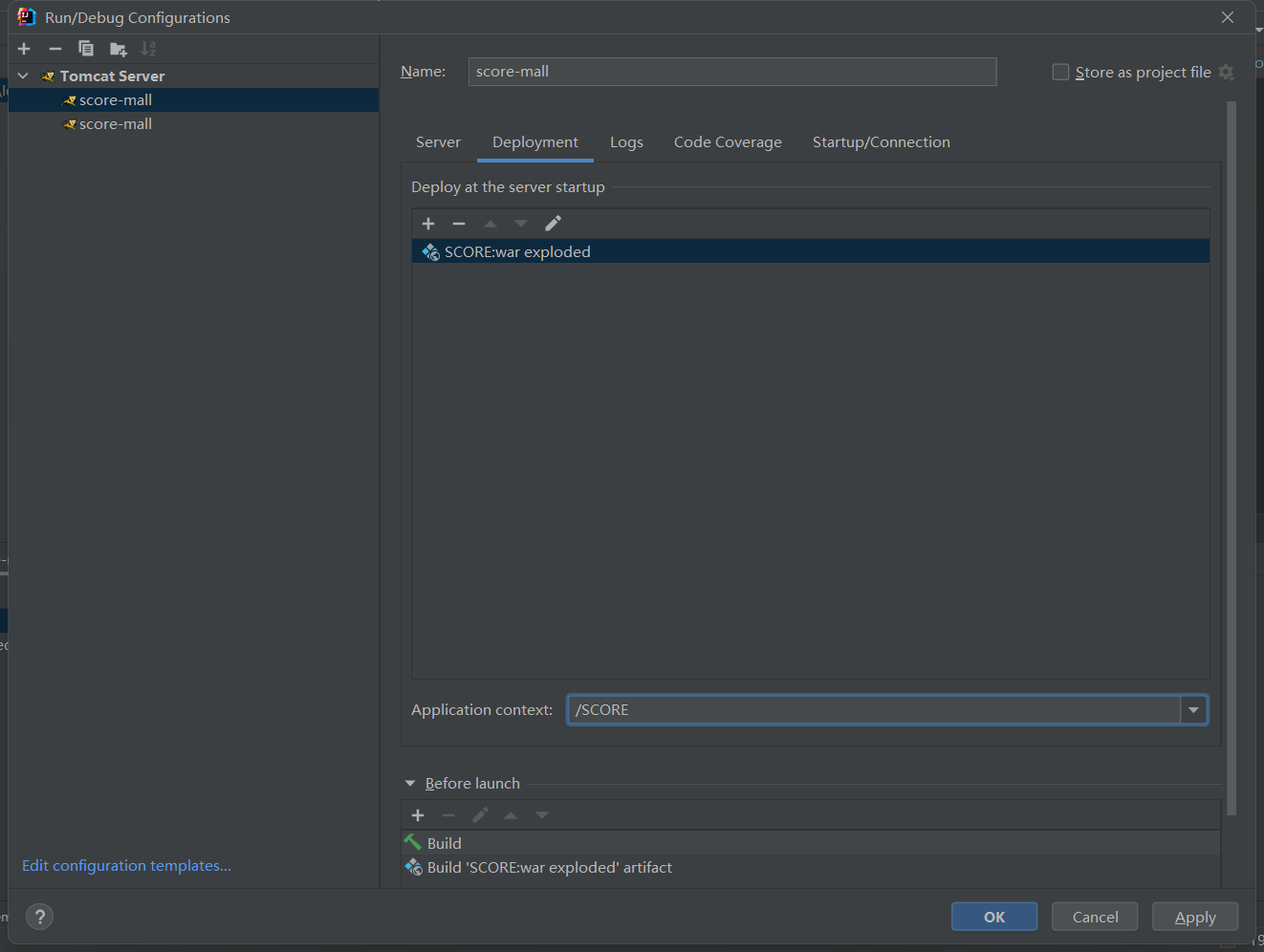Collapse the Before launch section

pyautogui.click(x=410, y=784)
